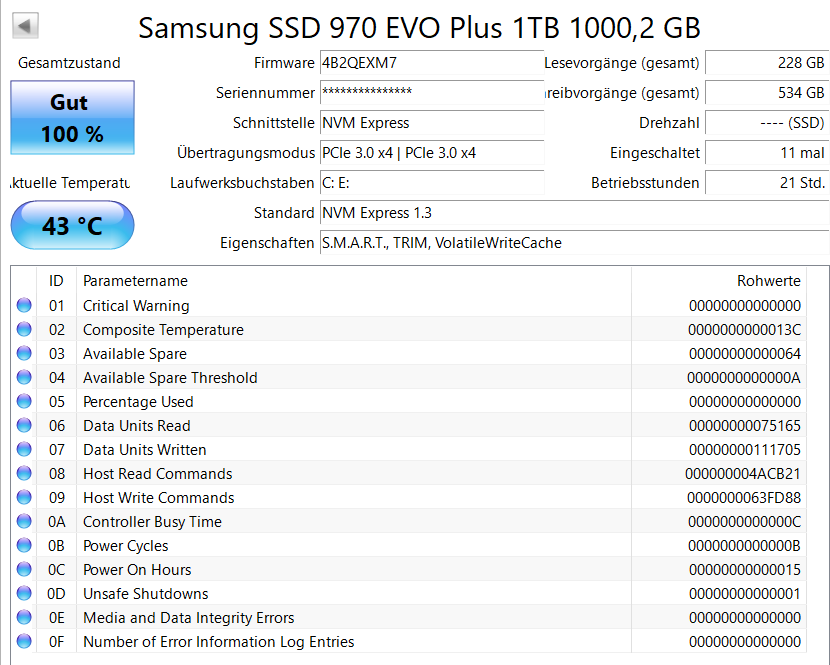Click the status icon for Number of Error Information Log Entries

pos(24,641)
